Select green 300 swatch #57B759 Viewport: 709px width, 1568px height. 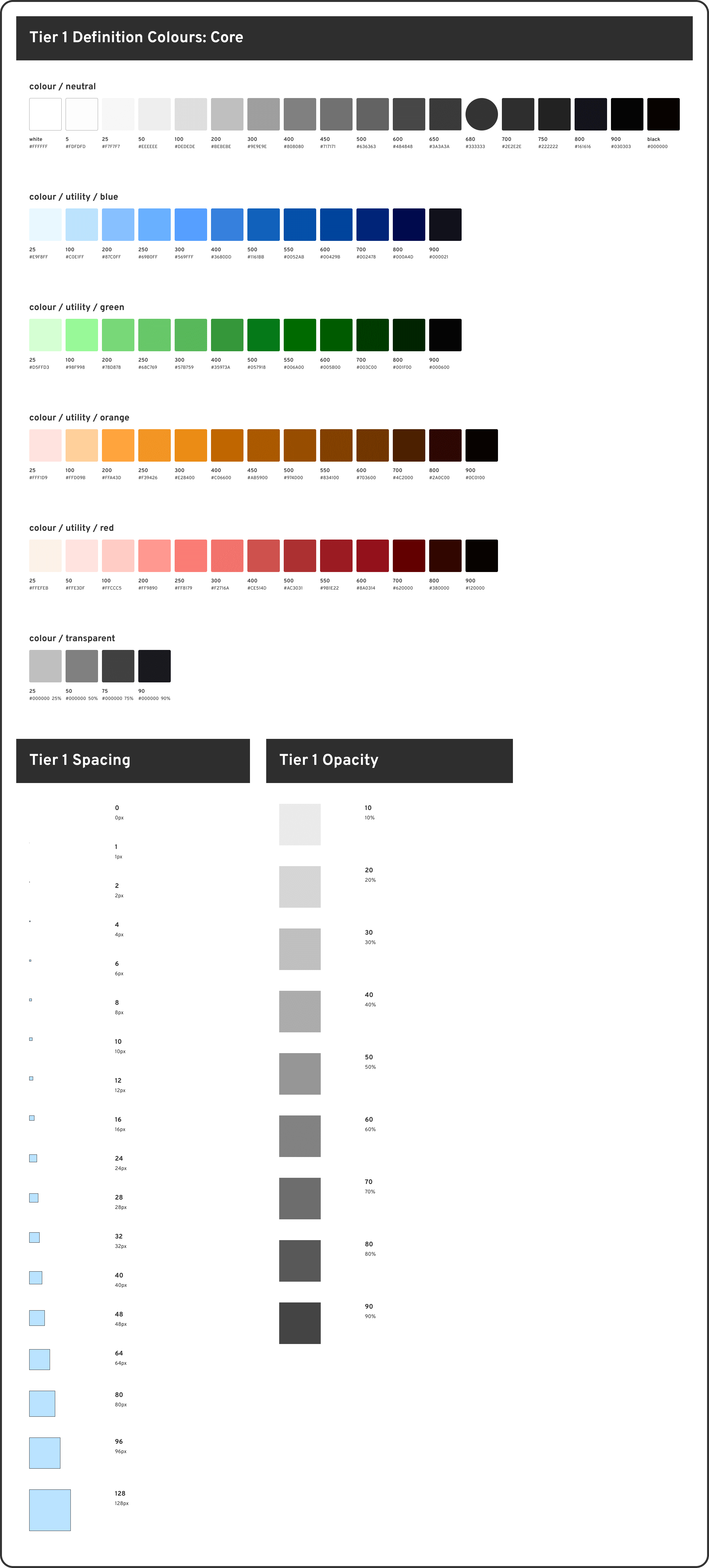tap(192, 334)
